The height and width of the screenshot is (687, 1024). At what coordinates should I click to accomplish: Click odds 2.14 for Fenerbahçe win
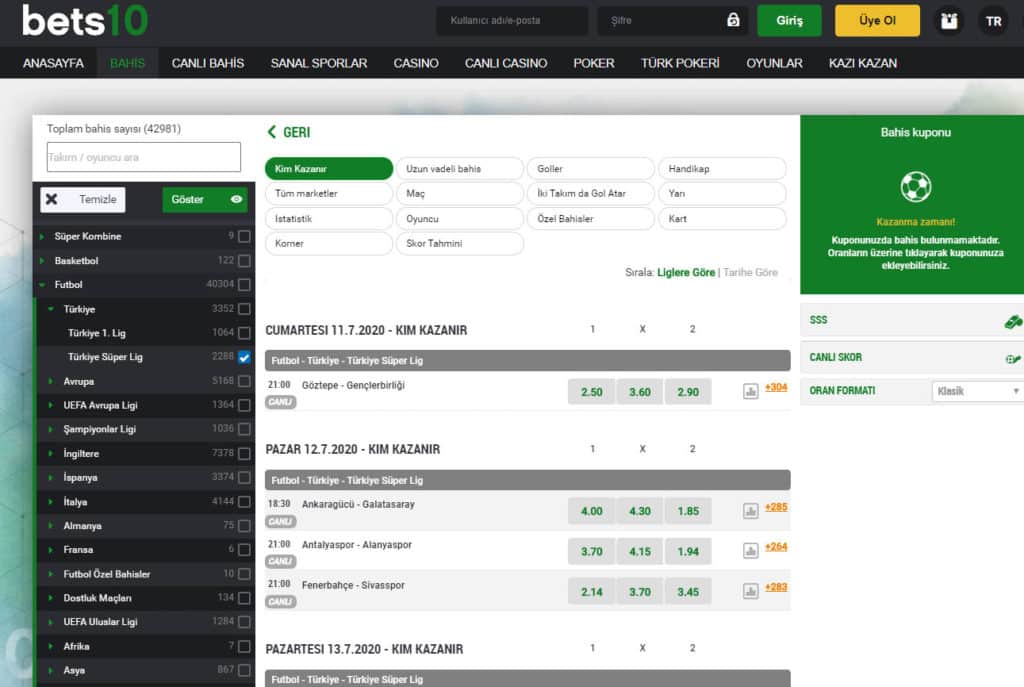pos(592,592)
